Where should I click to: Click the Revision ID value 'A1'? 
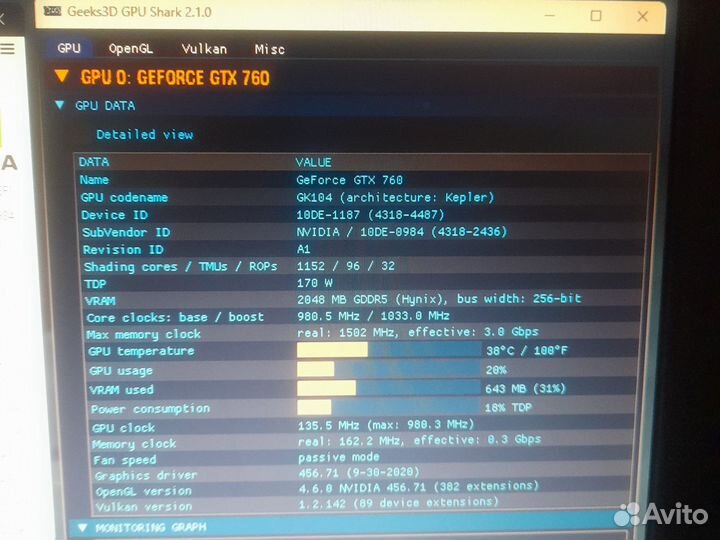coord(304,249)
